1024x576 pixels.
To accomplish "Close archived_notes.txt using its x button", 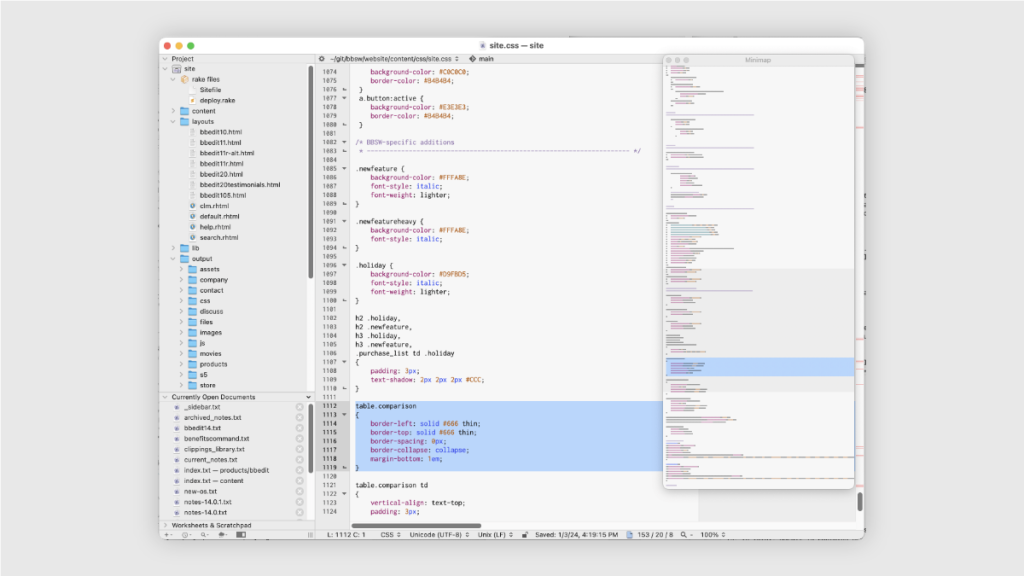I will (299, 418).
